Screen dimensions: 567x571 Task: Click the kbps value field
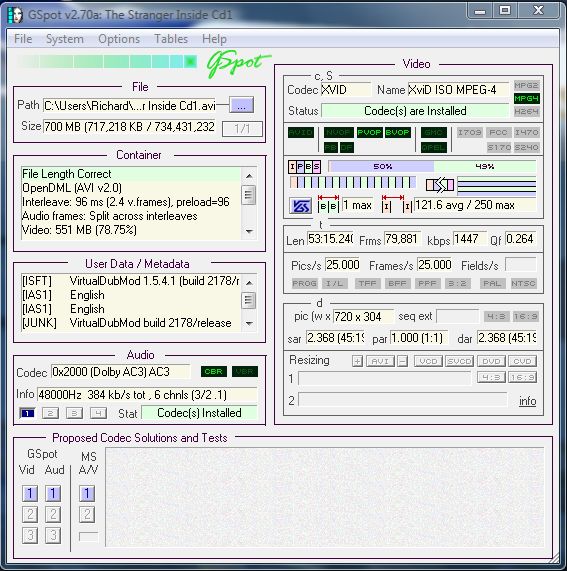point(469,239)
